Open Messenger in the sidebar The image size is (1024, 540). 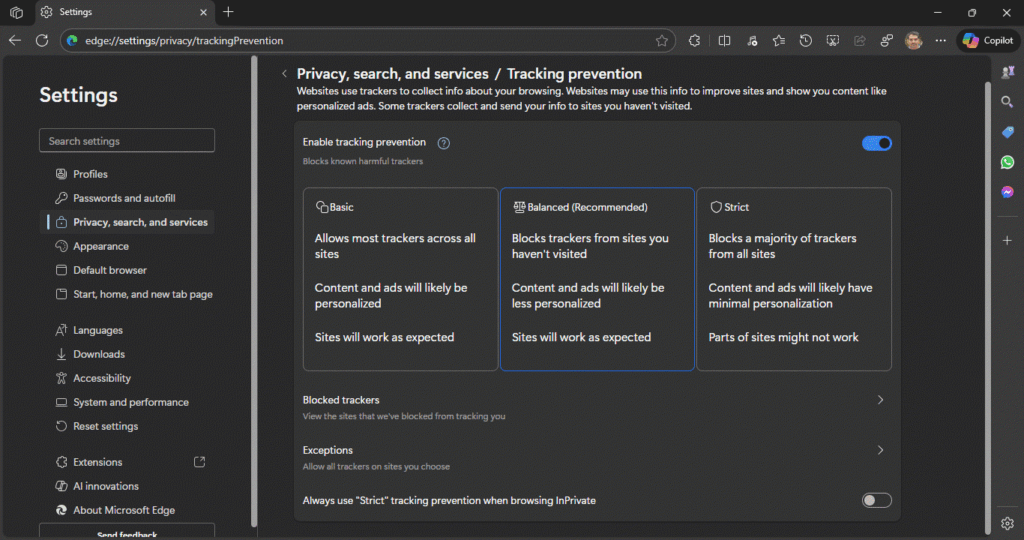coord(1007,192)
